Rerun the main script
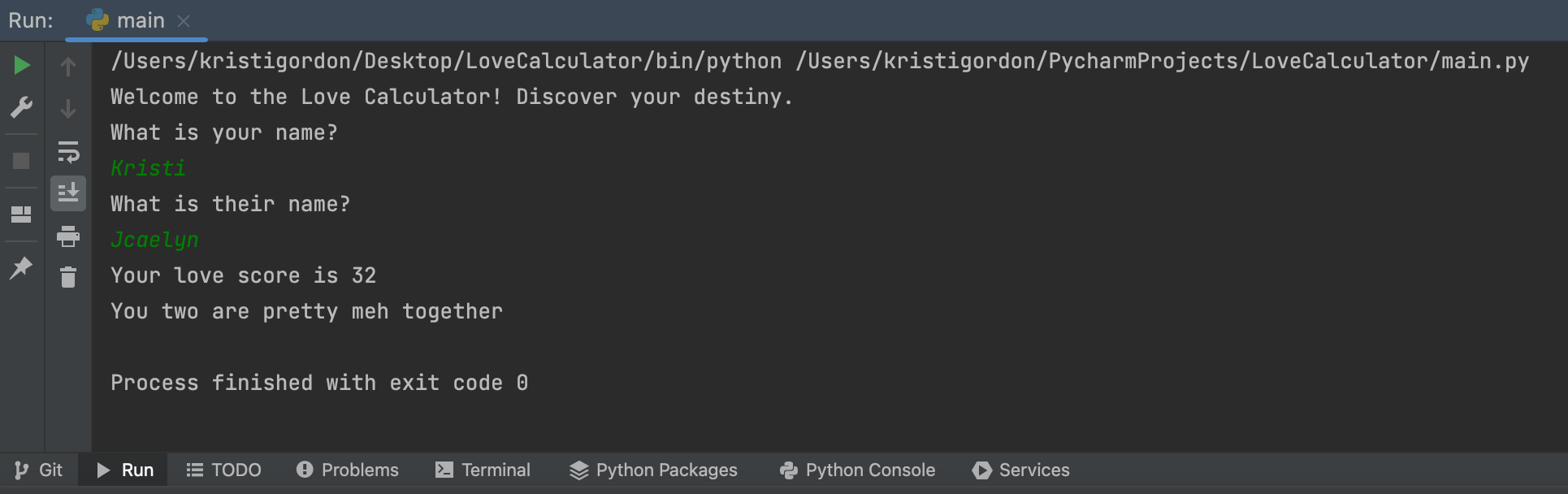This screenshot has height=494, width=1568. [x=22, y=65]
